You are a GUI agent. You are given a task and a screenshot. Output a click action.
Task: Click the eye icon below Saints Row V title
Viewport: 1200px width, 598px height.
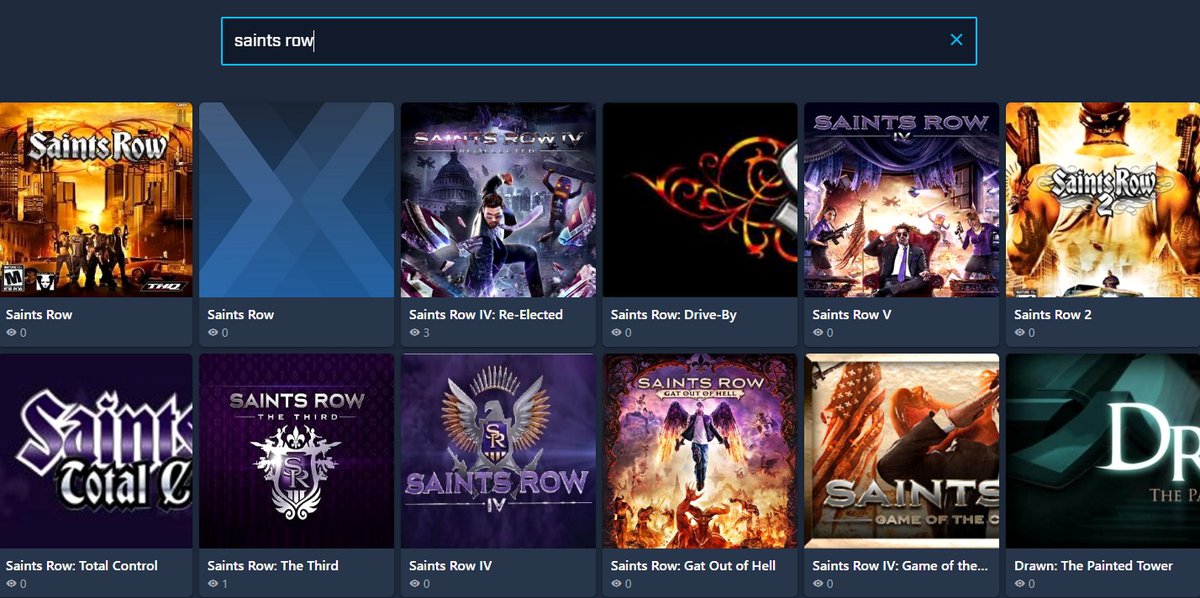(x=818, y=333)
